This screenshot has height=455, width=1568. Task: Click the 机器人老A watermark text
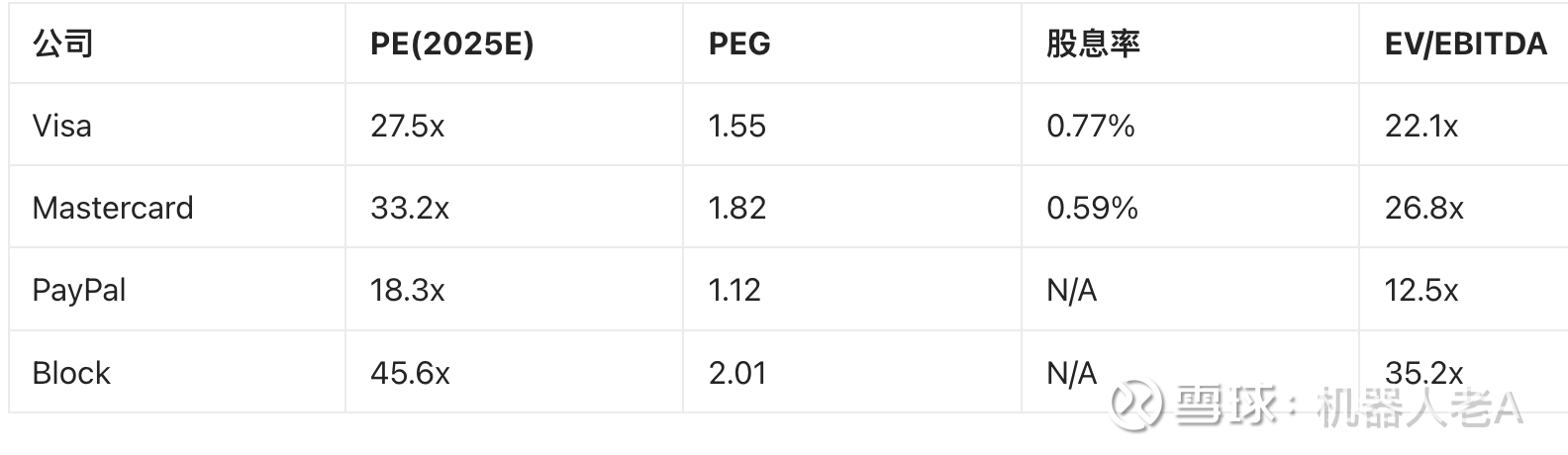click(x=1421, y=407)
